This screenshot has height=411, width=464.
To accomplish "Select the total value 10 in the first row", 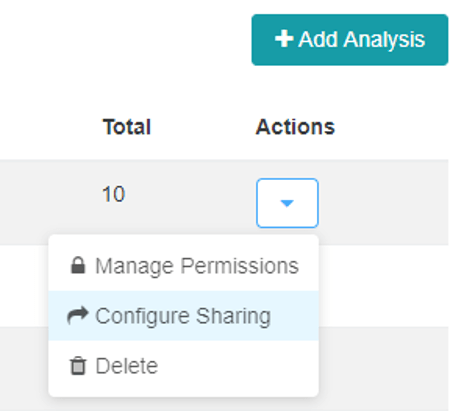I will click(x=114, y=194).
